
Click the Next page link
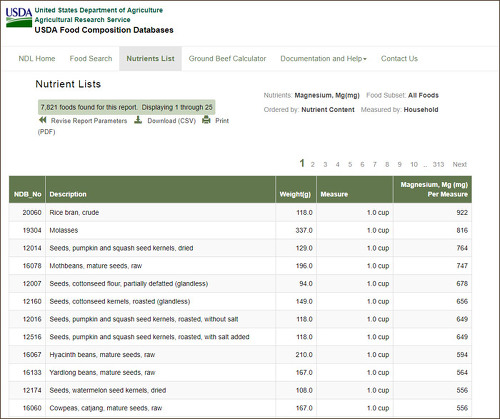[459, 164]
